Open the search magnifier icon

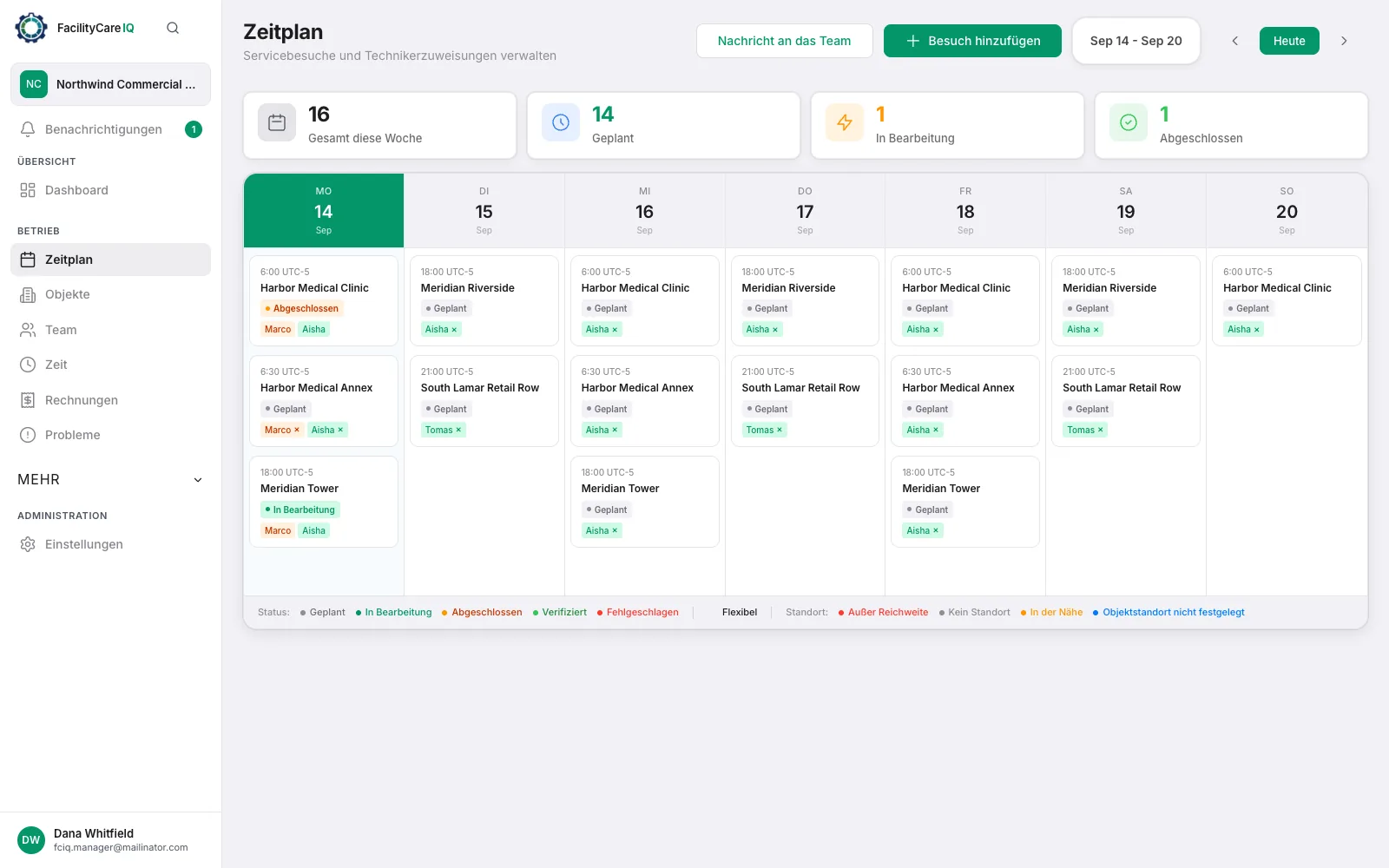pos(173,28)
